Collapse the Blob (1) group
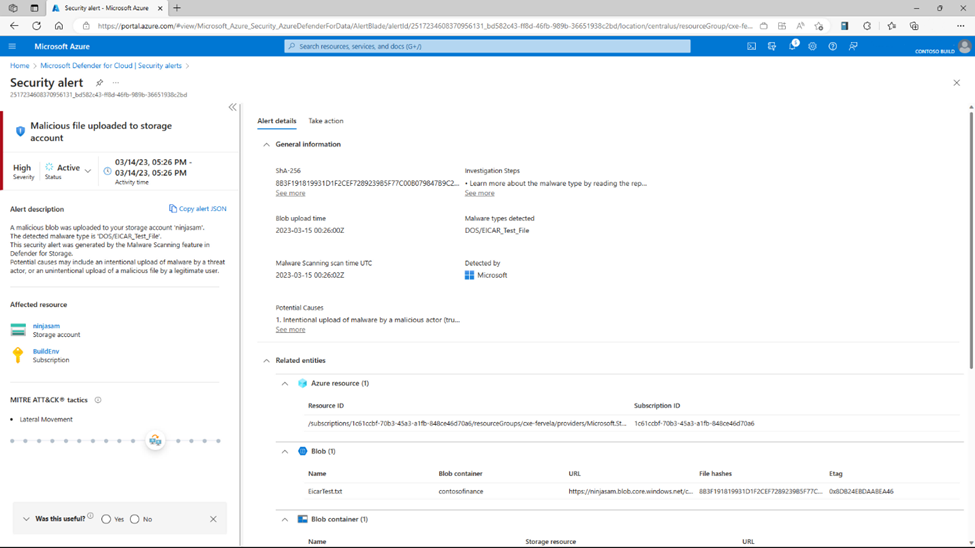 [x=285, y=452]
